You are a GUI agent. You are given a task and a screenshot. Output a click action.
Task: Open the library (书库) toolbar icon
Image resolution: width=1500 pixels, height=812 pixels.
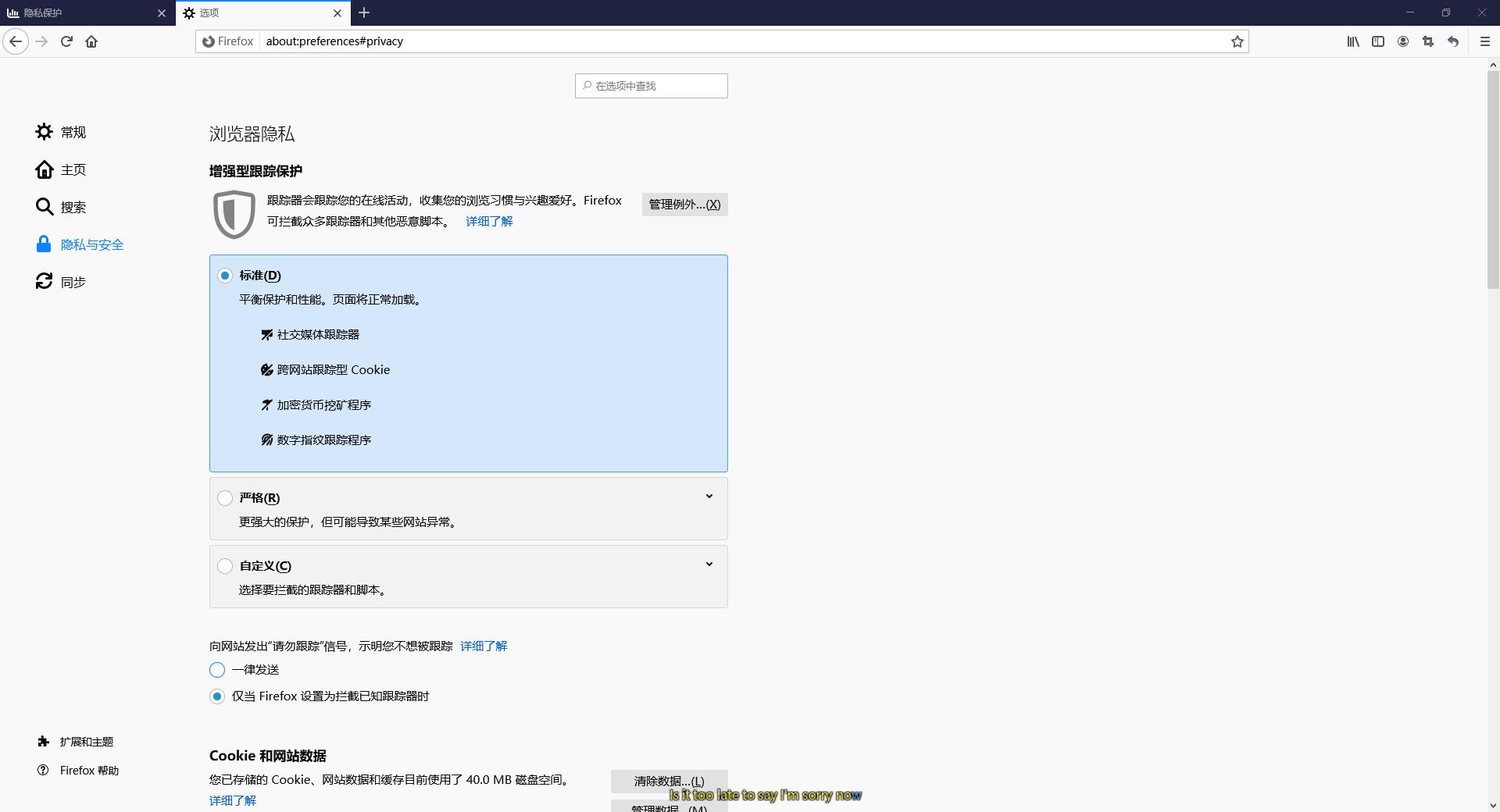pos(1352,41)
